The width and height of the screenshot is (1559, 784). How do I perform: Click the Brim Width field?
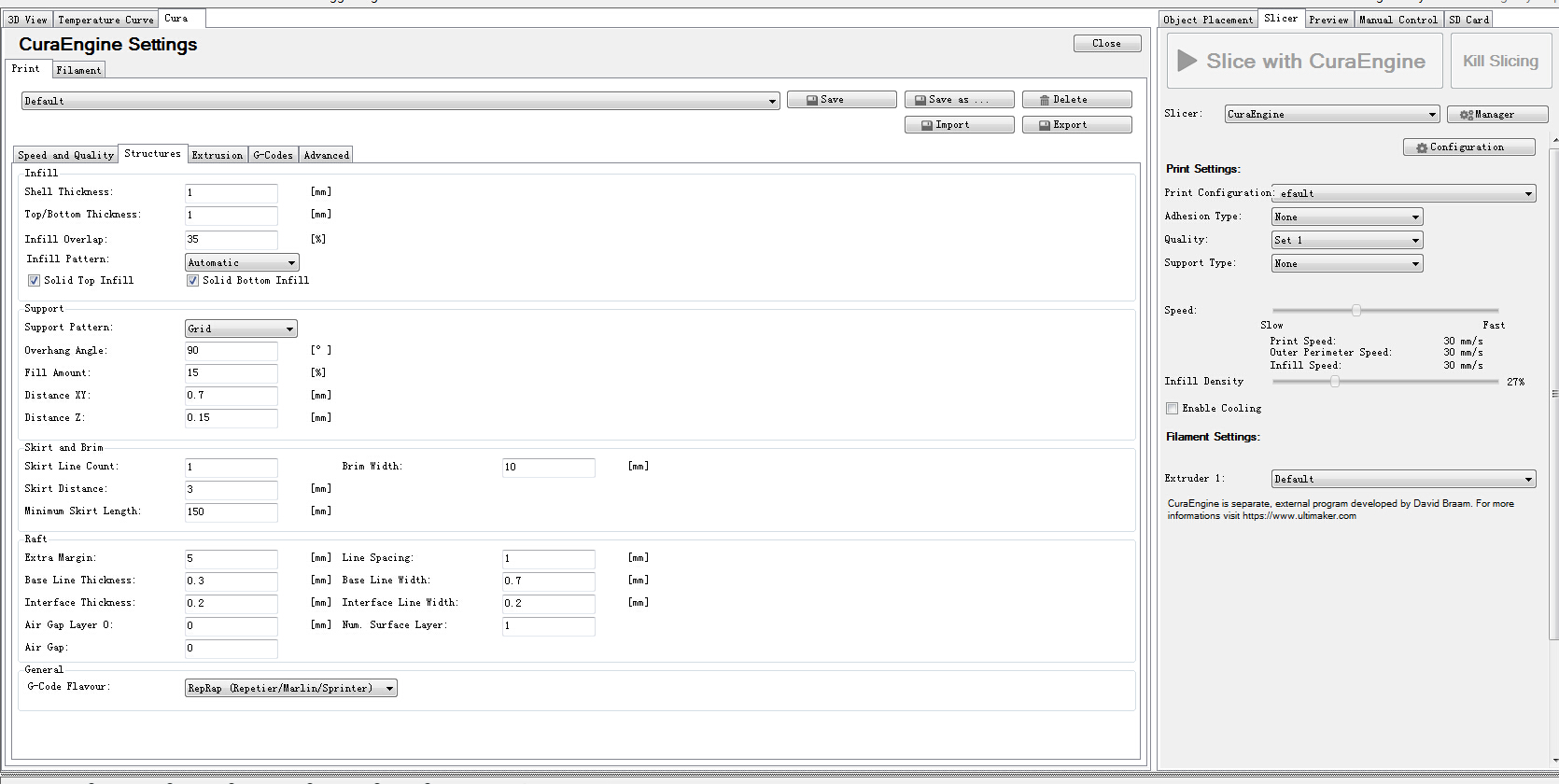click(548, 468)
